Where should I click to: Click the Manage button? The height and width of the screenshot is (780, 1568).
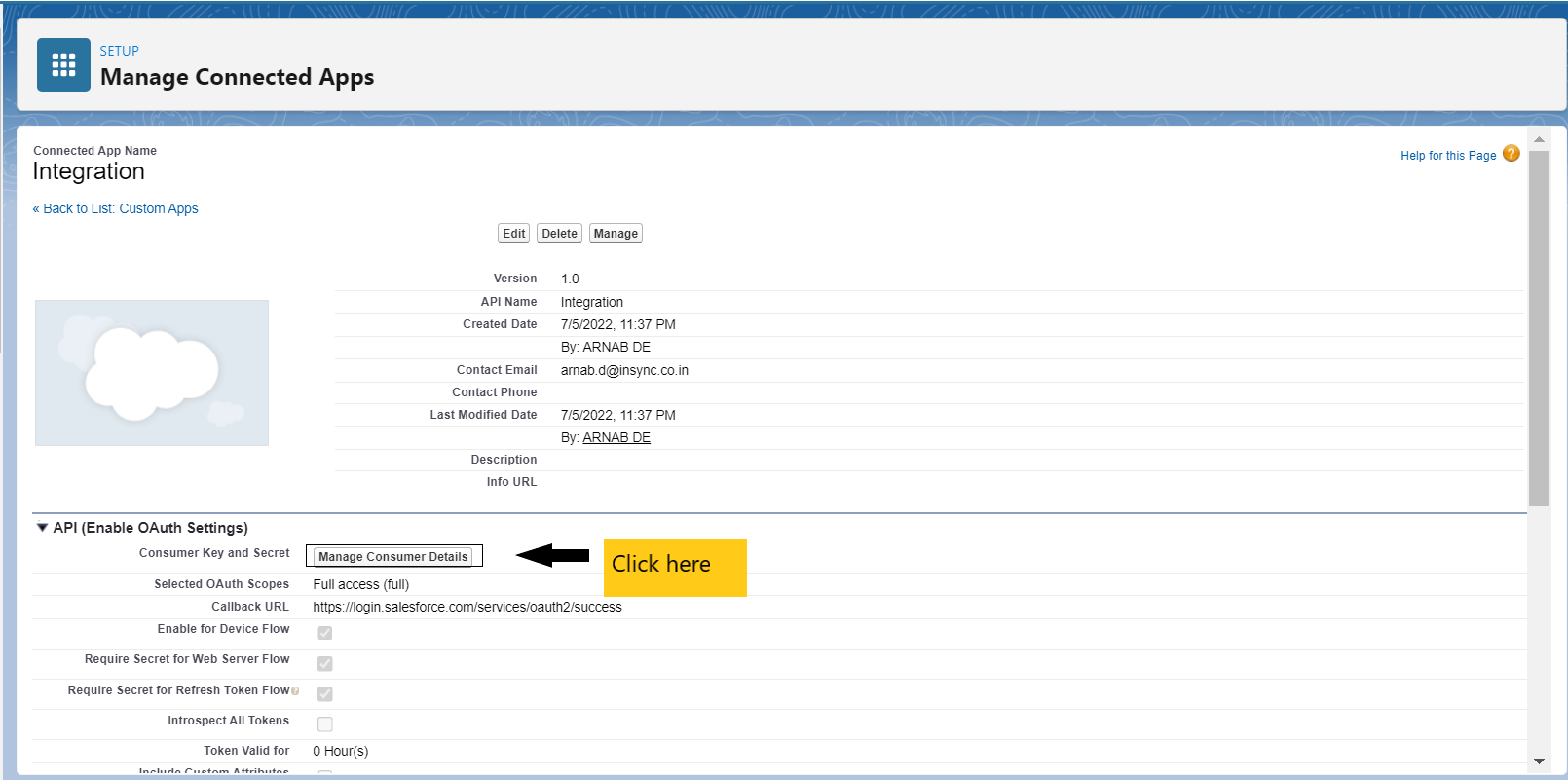click(616, 234)
